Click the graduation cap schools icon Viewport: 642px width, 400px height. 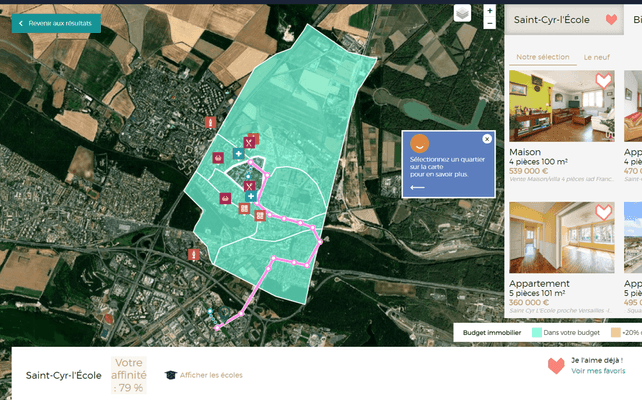[171, 375]
